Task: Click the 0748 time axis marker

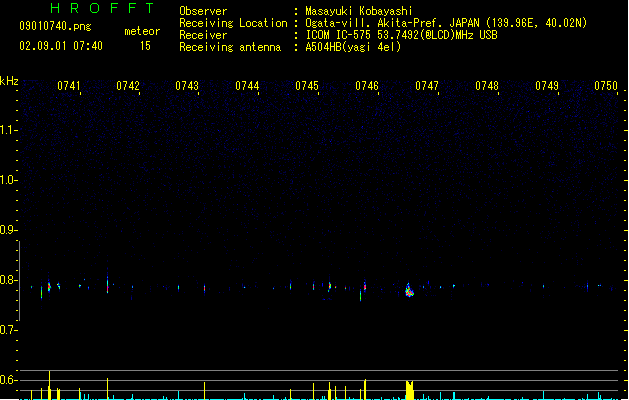Action: [x=487, y=86]
